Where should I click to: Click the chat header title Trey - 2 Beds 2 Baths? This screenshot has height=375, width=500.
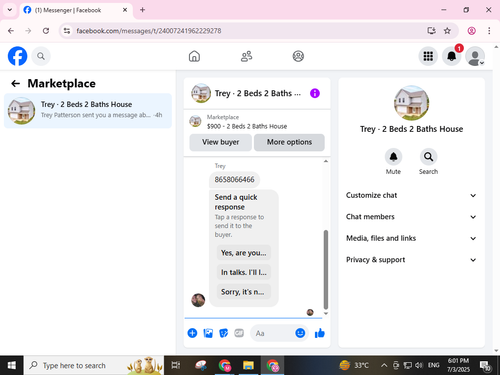coord(258,93)
